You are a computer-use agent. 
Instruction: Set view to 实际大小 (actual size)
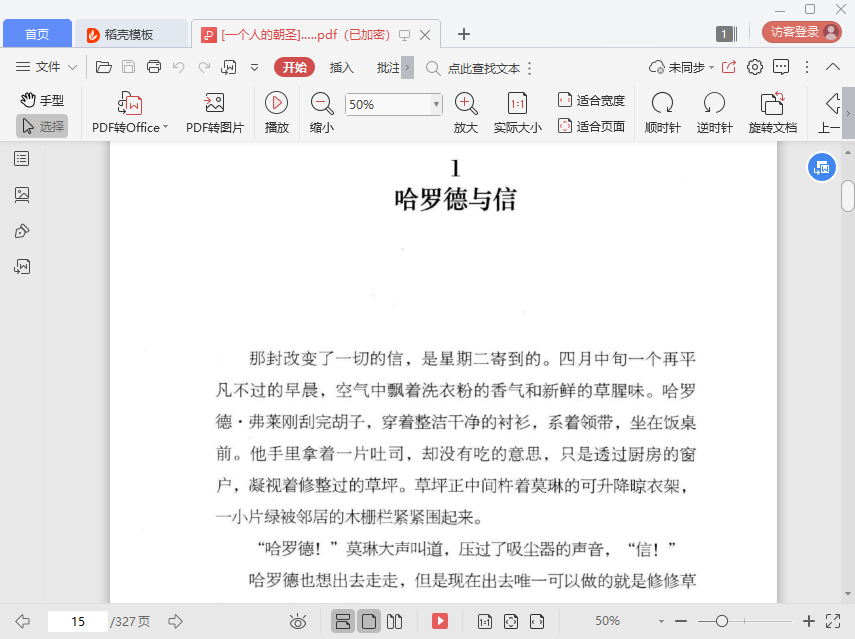517,113
